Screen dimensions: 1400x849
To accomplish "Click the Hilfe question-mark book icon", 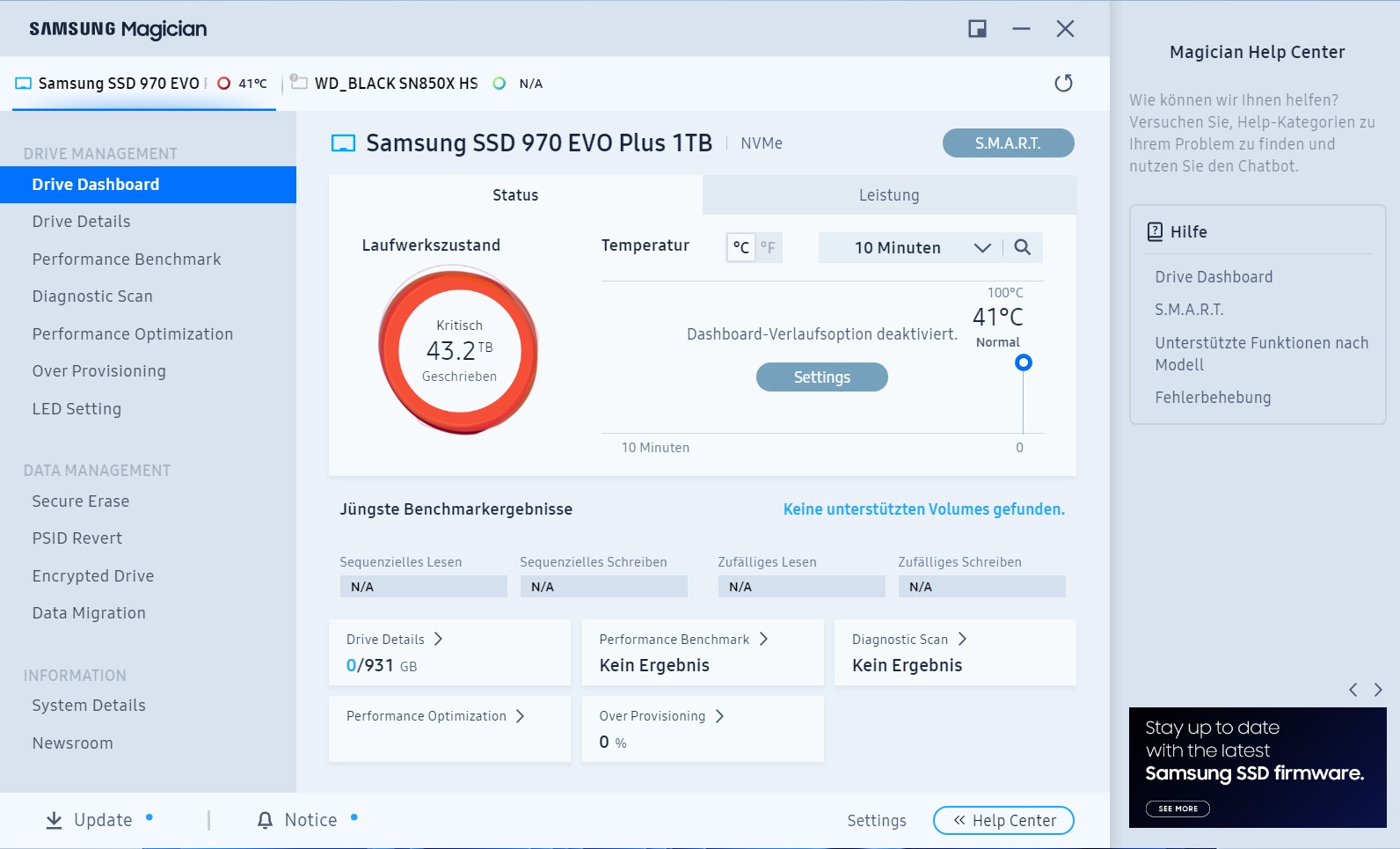I will [1155, 231].
